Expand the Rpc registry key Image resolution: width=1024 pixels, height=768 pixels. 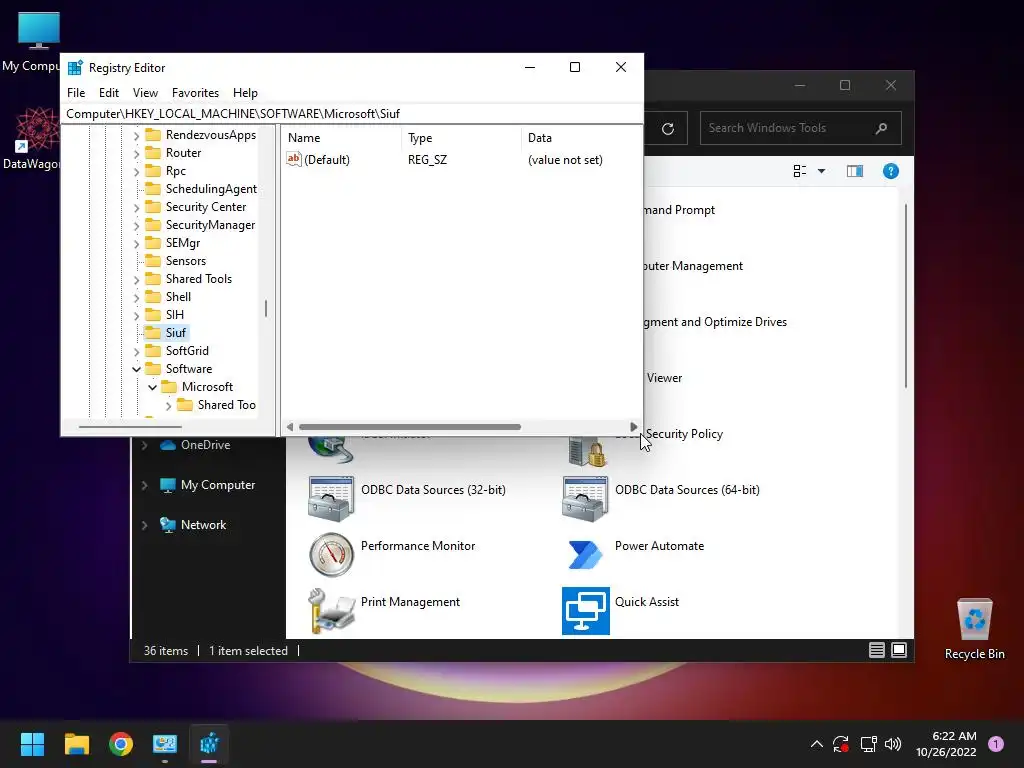point(136,171)
